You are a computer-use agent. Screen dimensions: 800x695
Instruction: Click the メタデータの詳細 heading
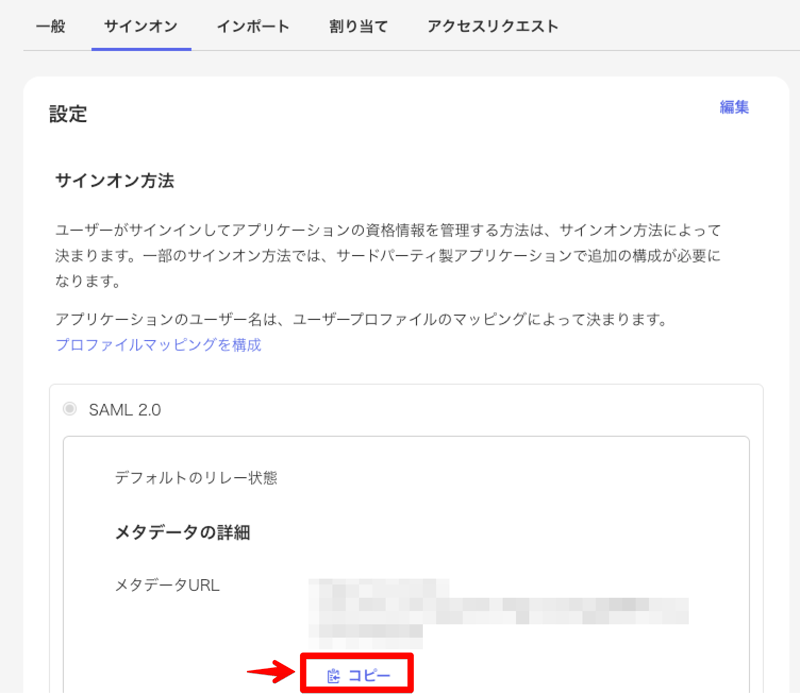pos(182,532)
